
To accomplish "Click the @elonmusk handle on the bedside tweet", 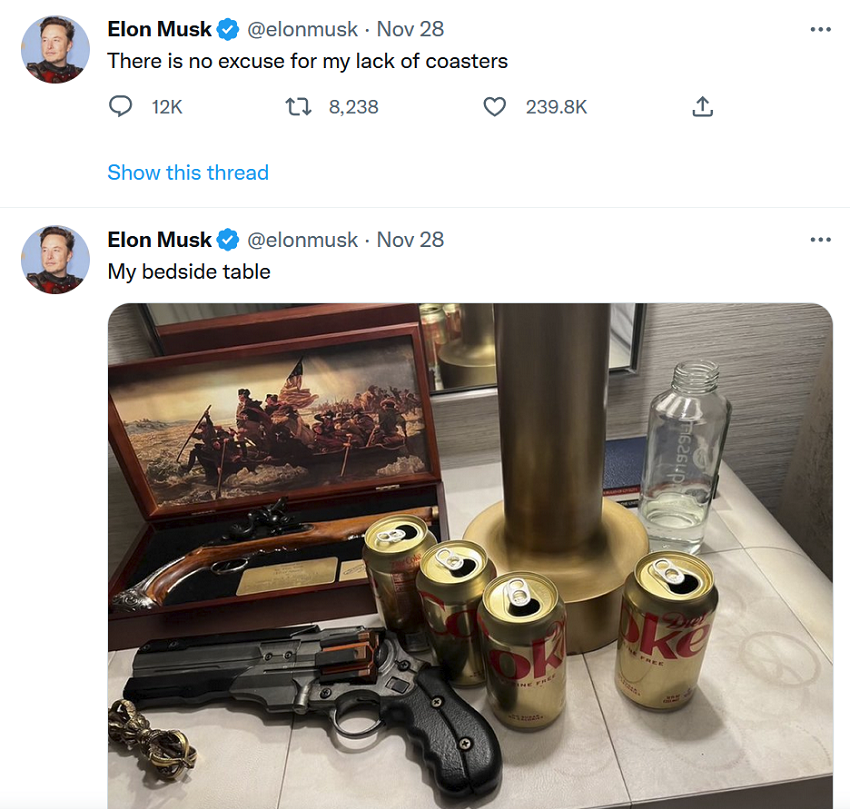I will point(302,240).
